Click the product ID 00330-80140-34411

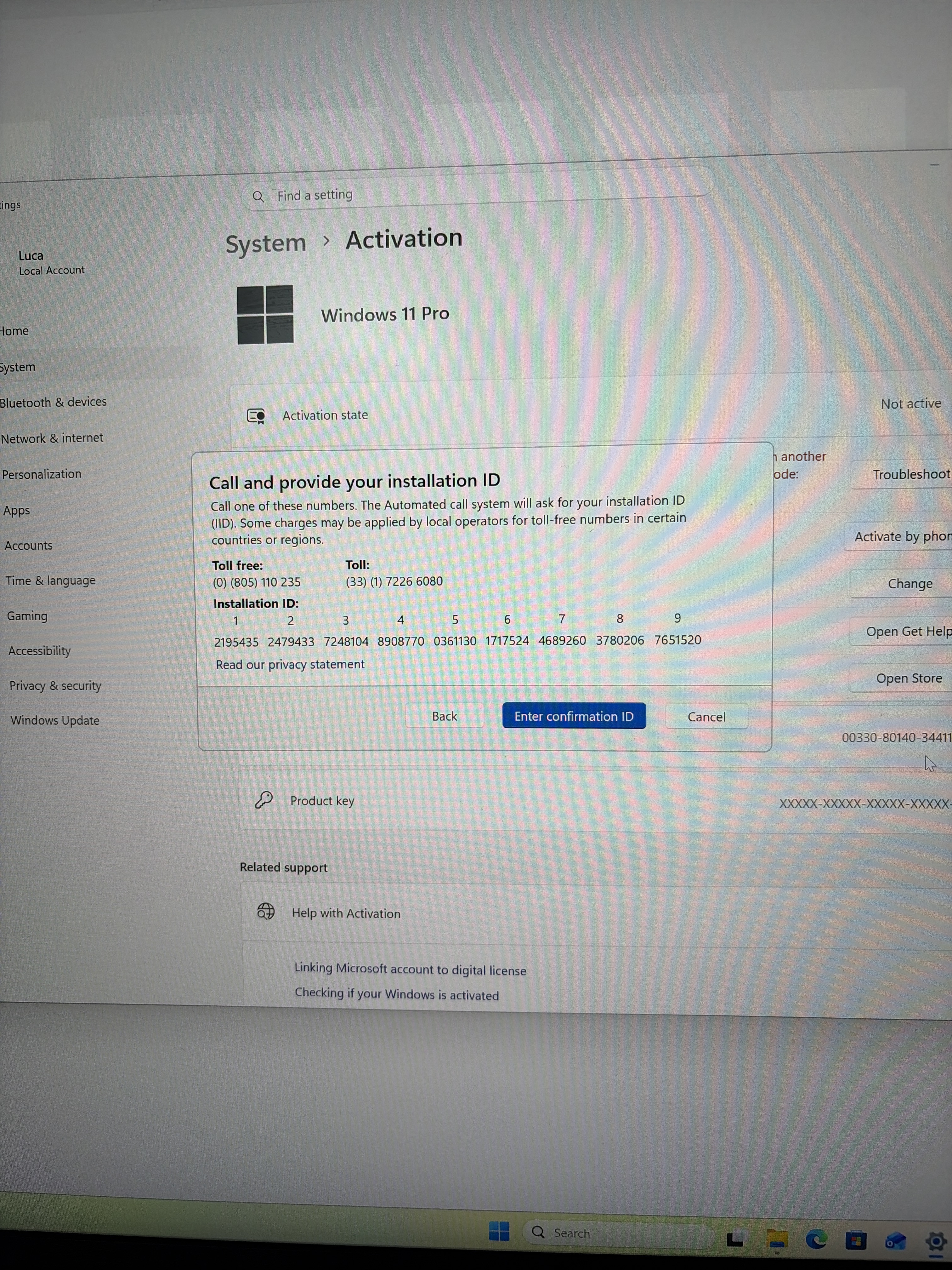(897, 737)
